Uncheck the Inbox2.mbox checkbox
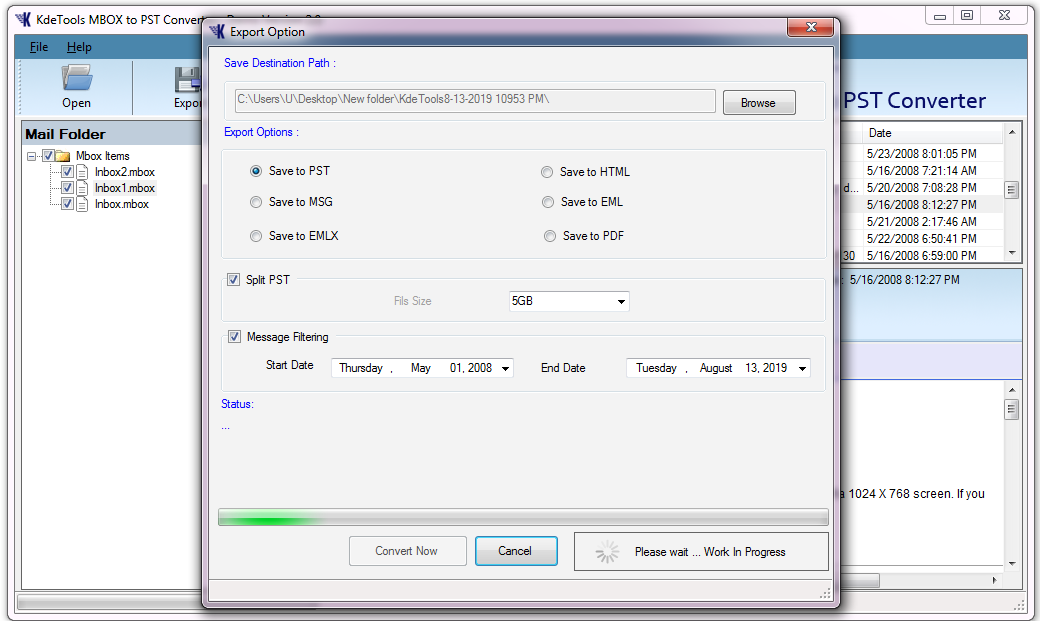The height and width of the screenshot is (624, 1040). pyautogui.click(x=67, y=172)
